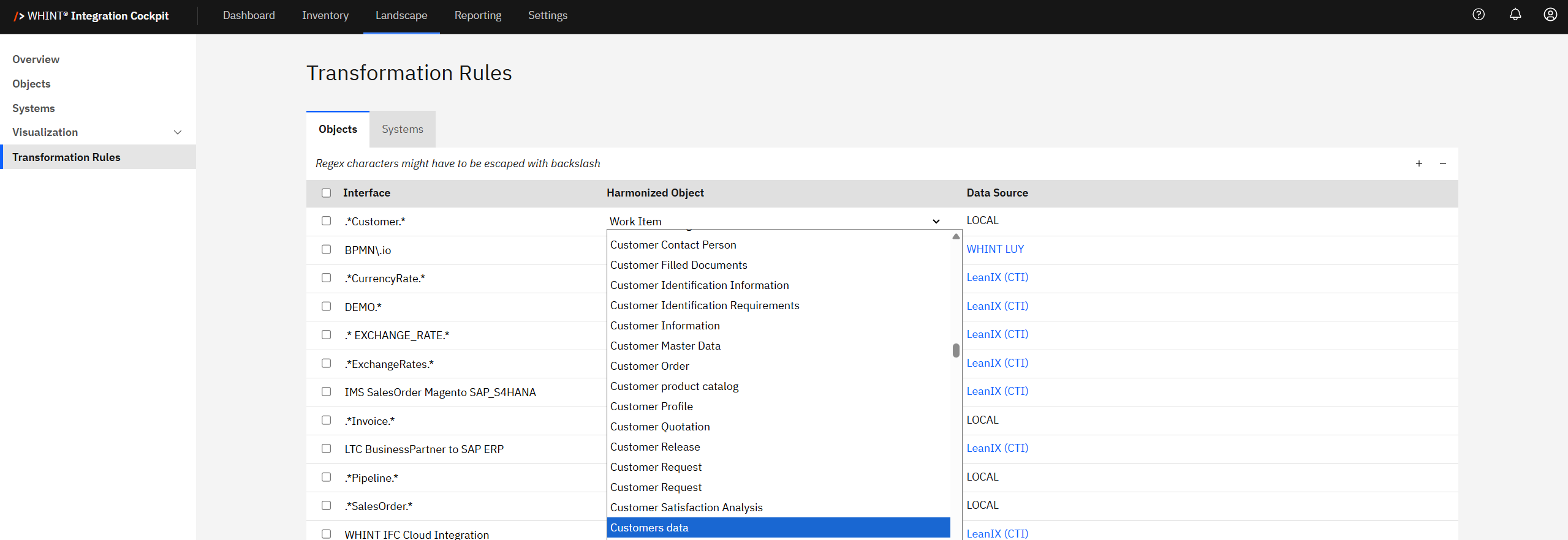Click the dropdown list scrollbar thumb
This screenshot has height=540, width=1568.
(x=956, y=350)
